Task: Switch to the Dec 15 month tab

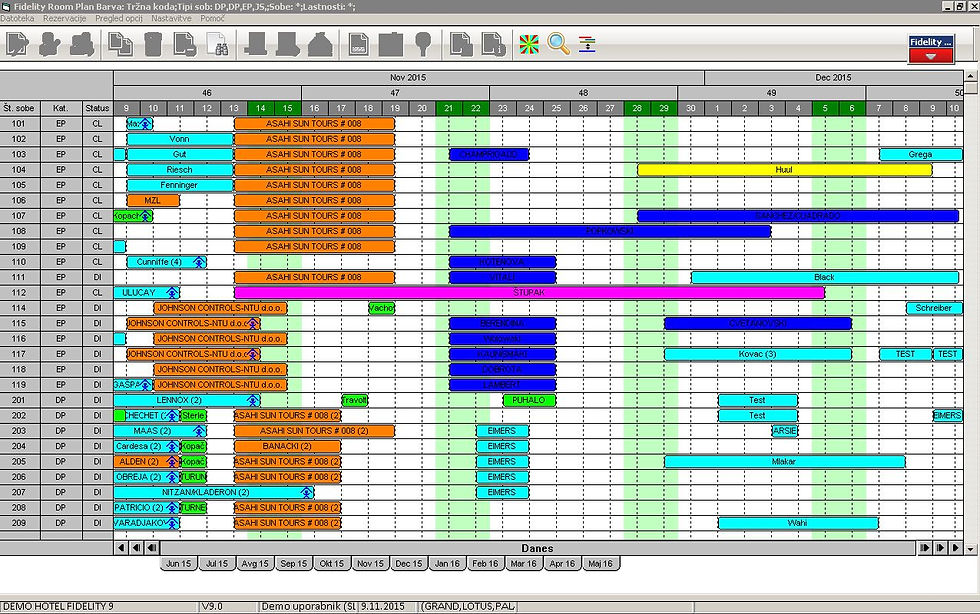Action: pyautogui.click(x=409, y=564)
